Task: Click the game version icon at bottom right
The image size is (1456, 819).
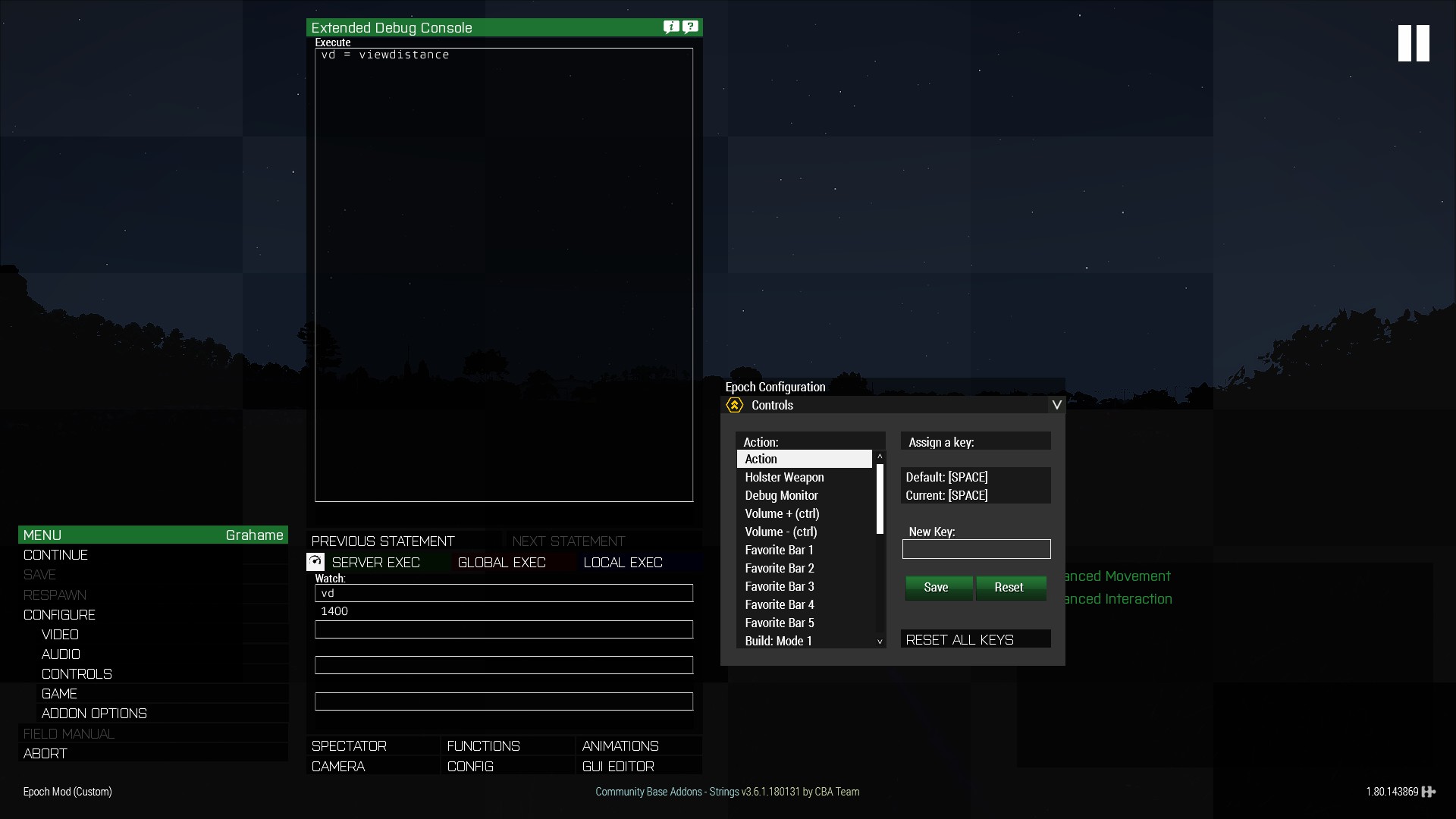Action: click(1429, 792)
